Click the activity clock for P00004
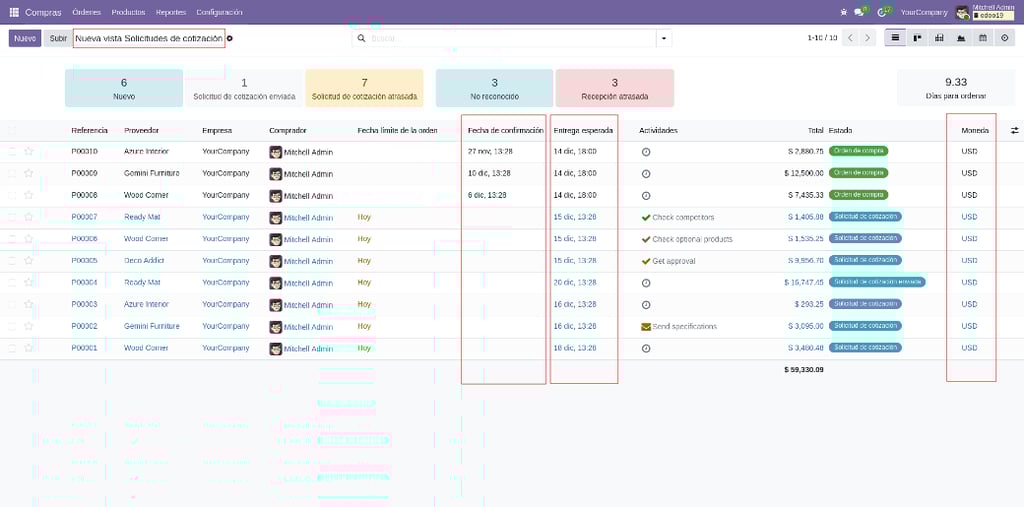This screenshot has height=507, width=1024. [646, 283]
